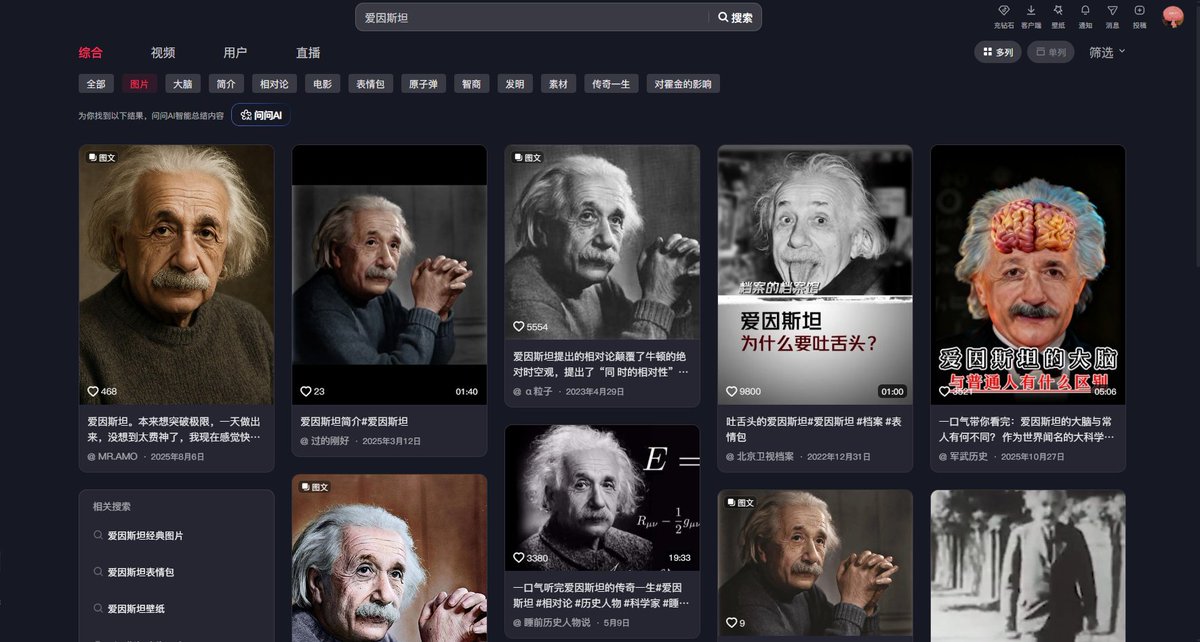Select the 全部 filter chip
Screen dimensions: 1200x642
[95, 84]
